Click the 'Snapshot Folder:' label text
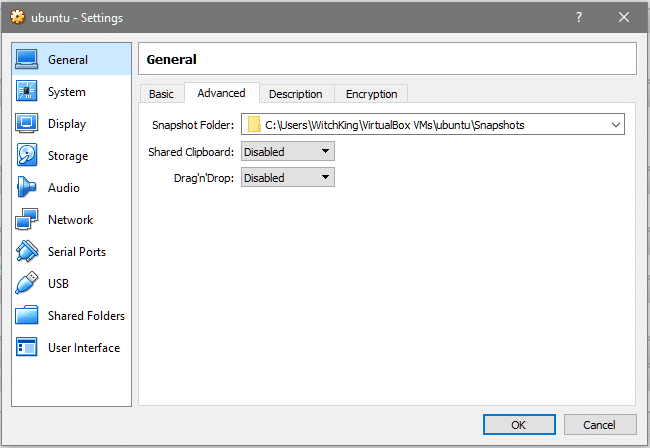 [193, 125]
